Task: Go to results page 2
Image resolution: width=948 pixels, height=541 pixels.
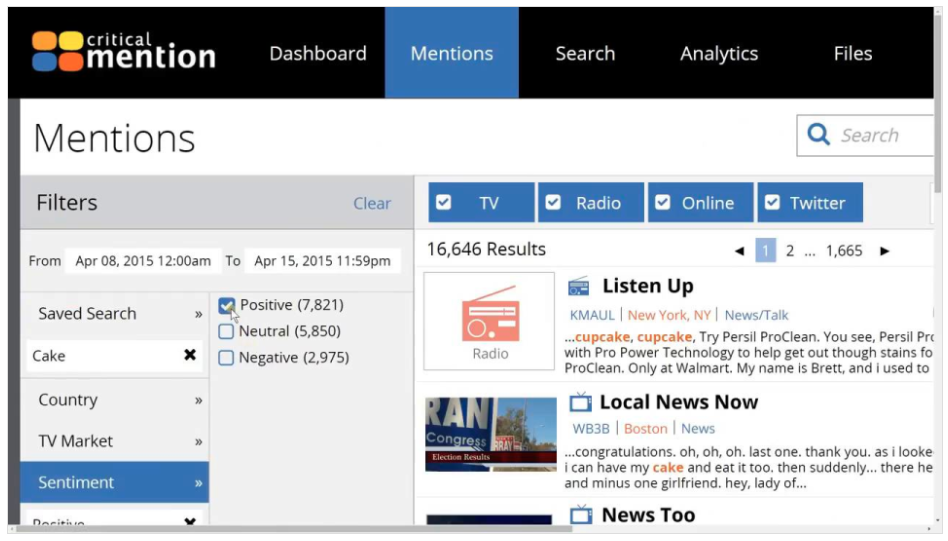Action: 790,251
